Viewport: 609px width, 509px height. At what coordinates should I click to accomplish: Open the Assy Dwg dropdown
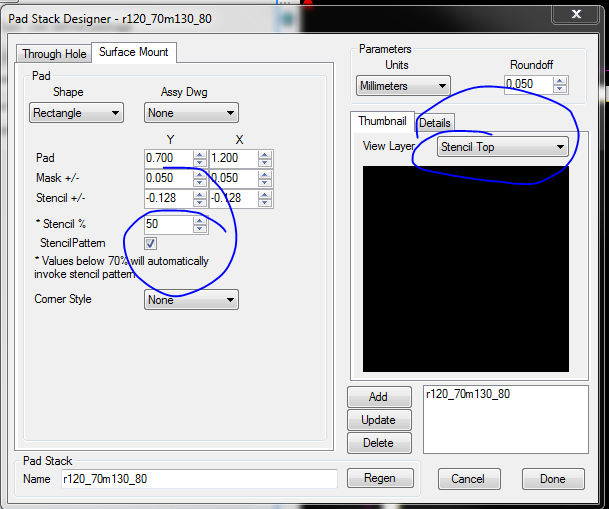click(191, 113)
